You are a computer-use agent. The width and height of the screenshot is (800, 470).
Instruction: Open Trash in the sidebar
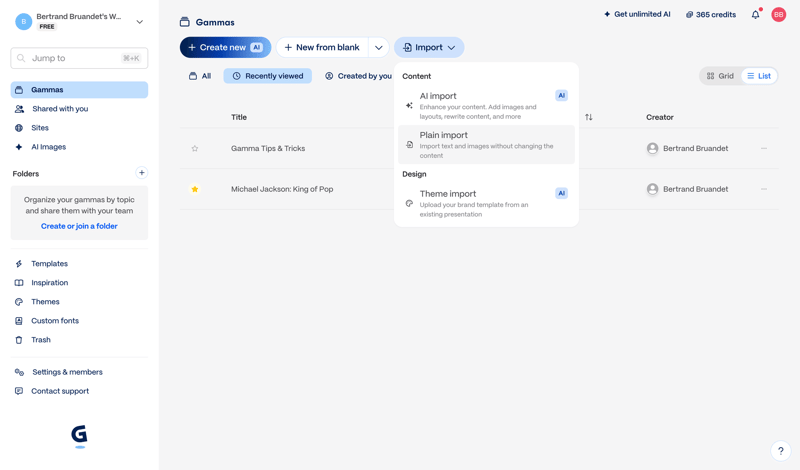tap(79, 340)
